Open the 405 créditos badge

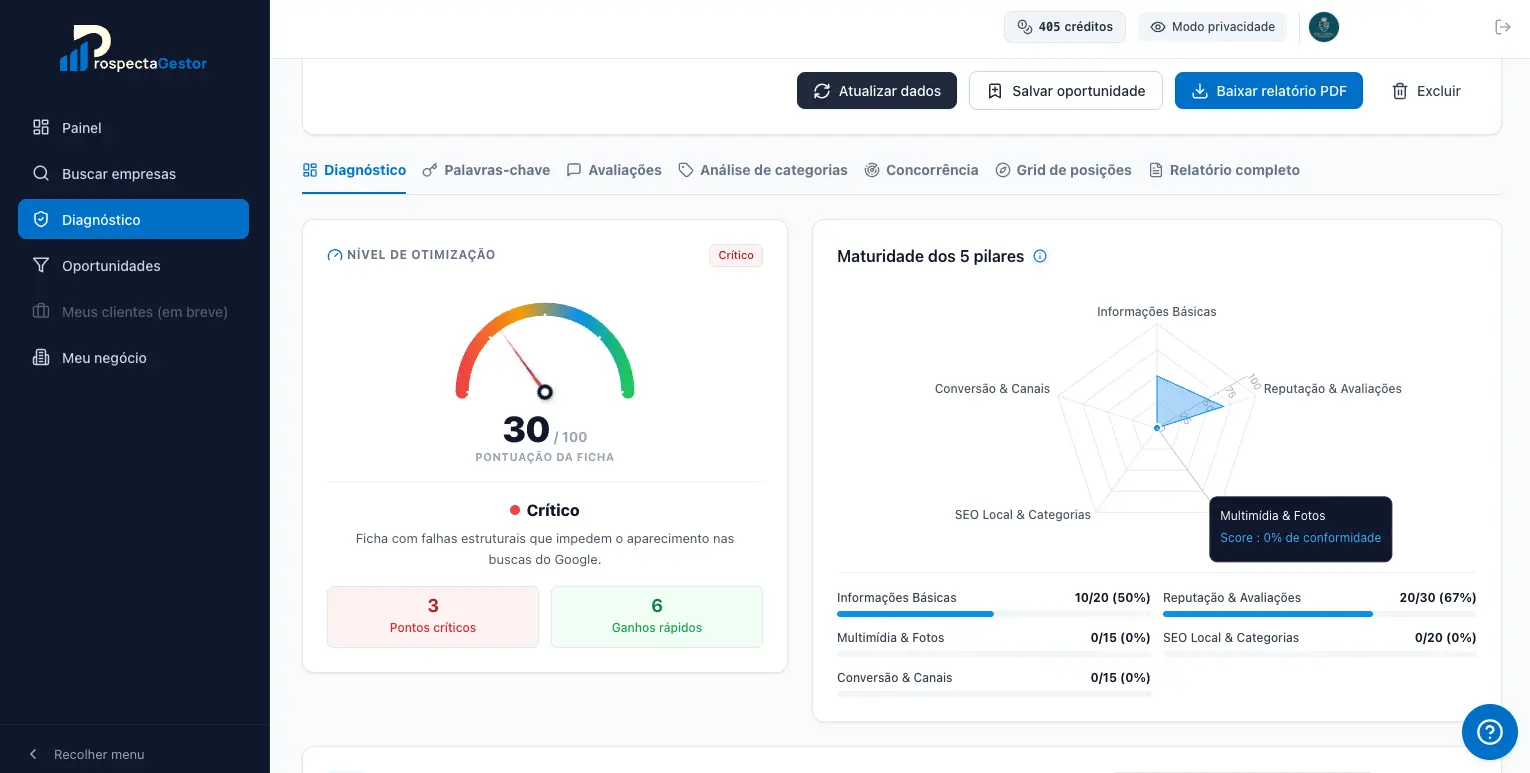(x=1065, y=27)
